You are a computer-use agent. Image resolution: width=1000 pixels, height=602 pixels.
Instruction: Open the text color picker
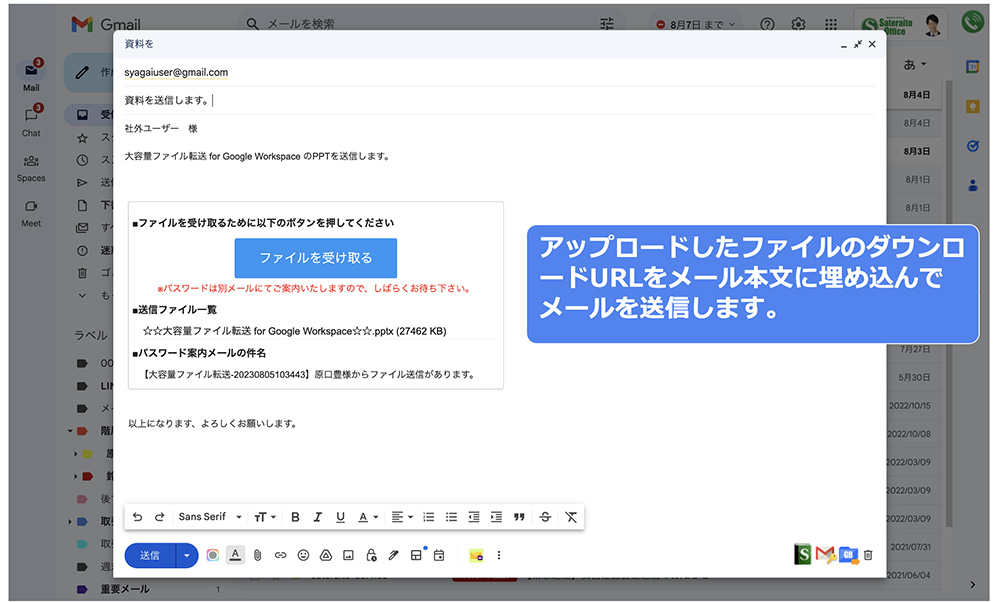coord(367,517)
